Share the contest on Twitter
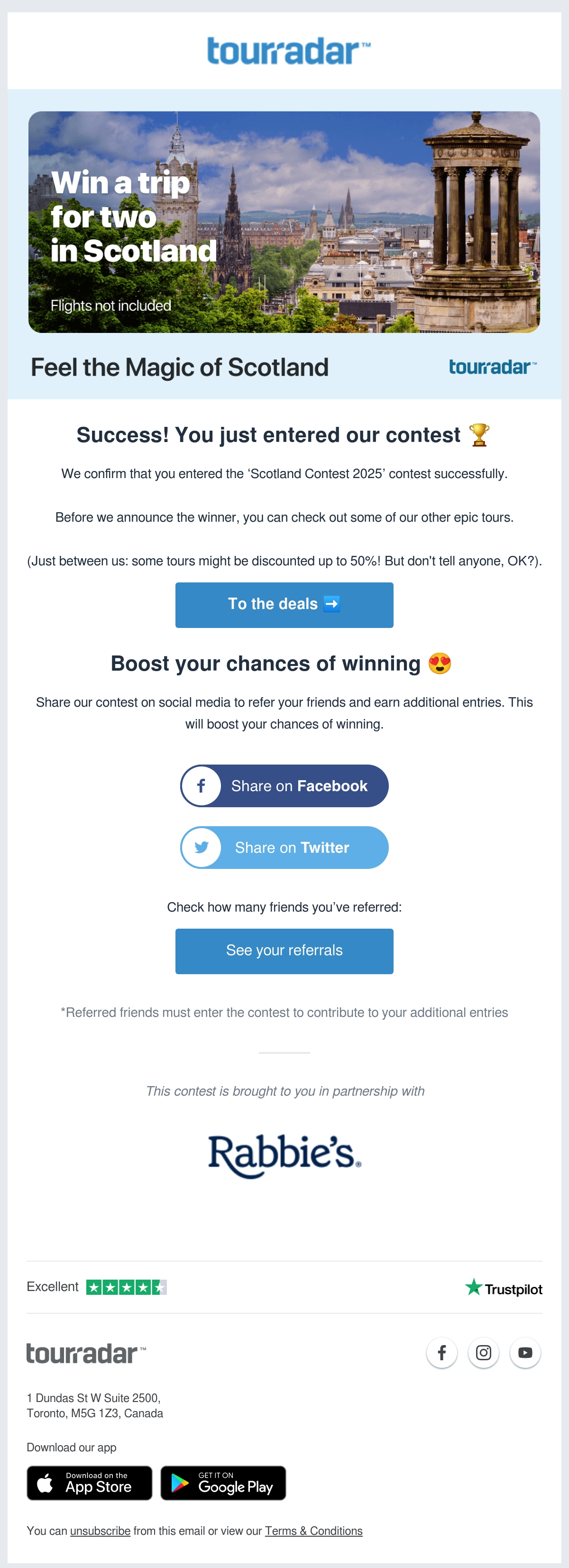 284,847
